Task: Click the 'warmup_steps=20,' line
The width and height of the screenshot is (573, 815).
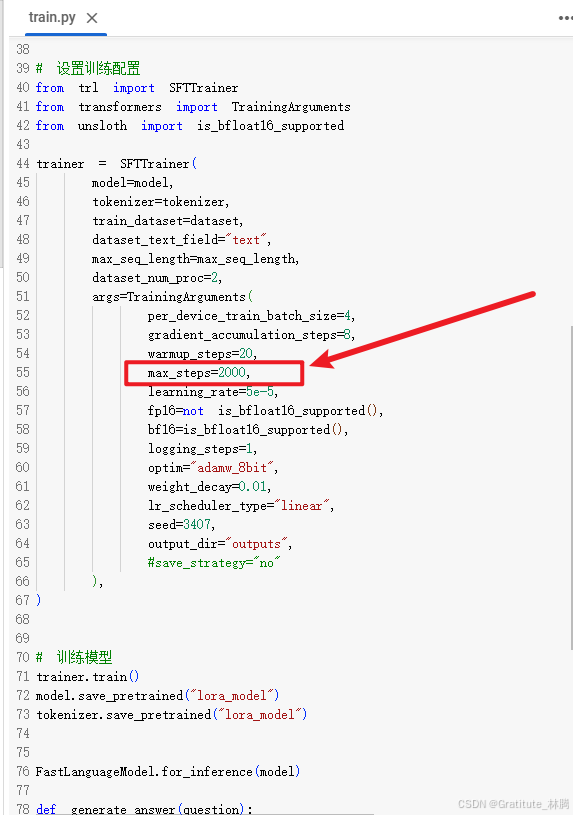Action: point(202,354)
